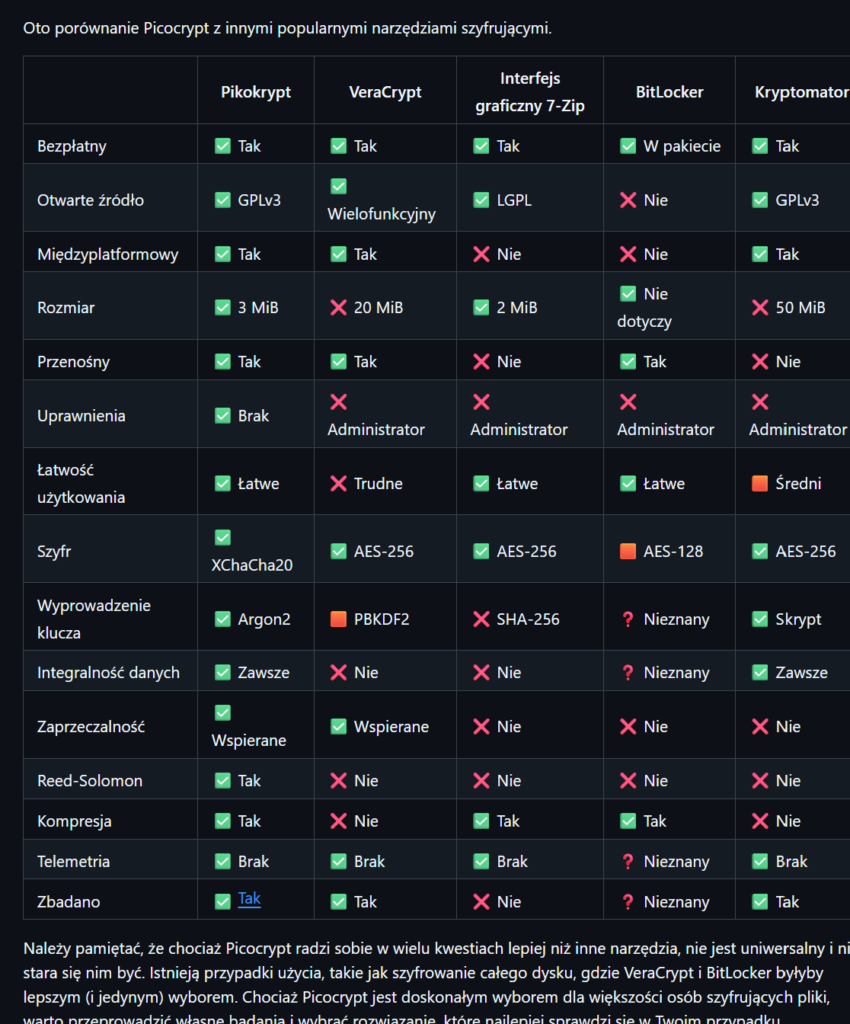
Task: Click the "Zbadano" row label
Action: tap(69, 902)
